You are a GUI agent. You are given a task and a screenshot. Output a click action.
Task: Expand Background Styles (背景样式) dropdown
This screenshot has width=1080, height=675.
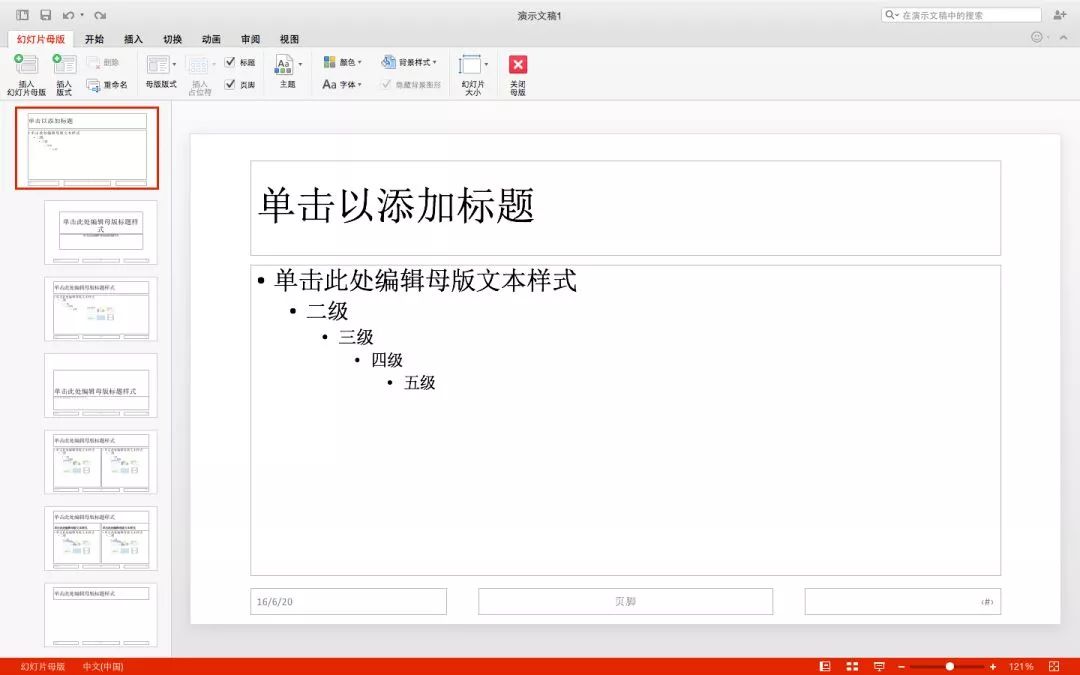click(x=411, y=62)
